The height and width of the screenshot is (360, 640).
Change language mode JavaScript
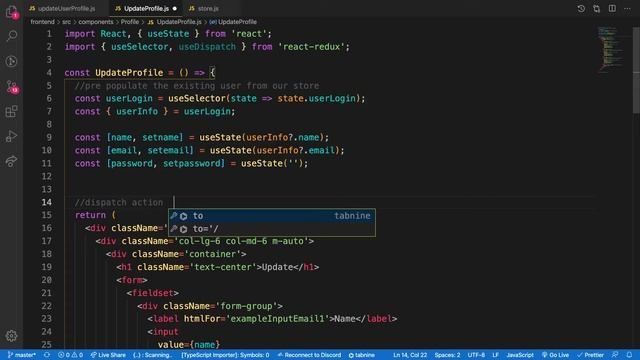(520, 355)
